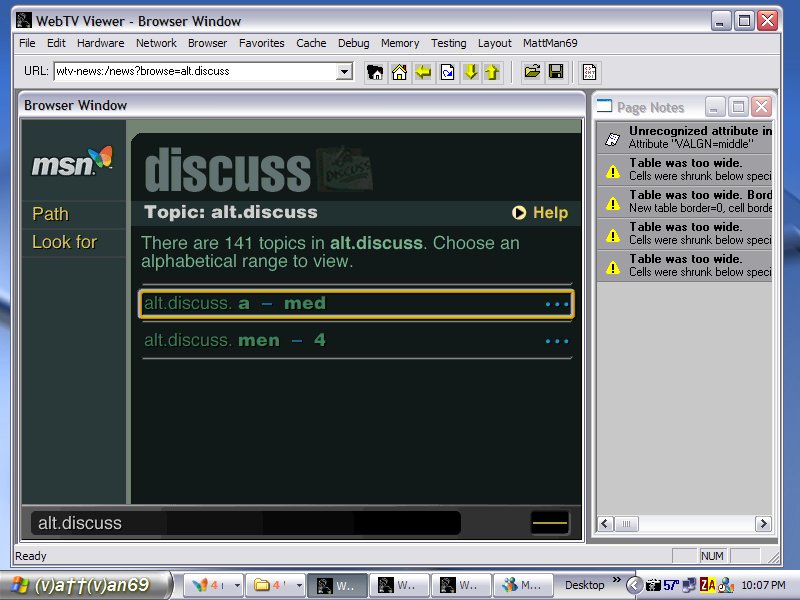Click the 57° weather tray icon

670,585
